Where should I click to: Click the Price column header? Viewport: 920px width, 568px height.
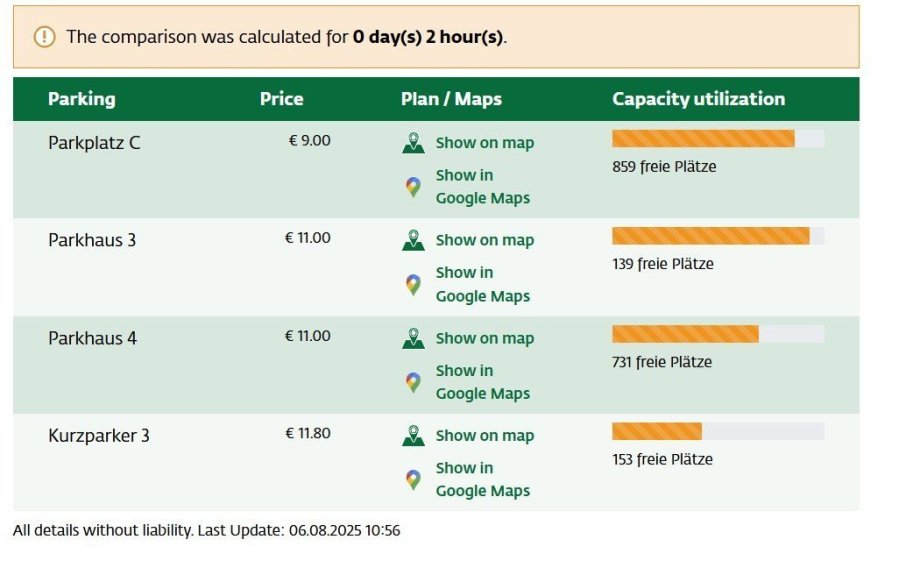[x=281, y=99]
